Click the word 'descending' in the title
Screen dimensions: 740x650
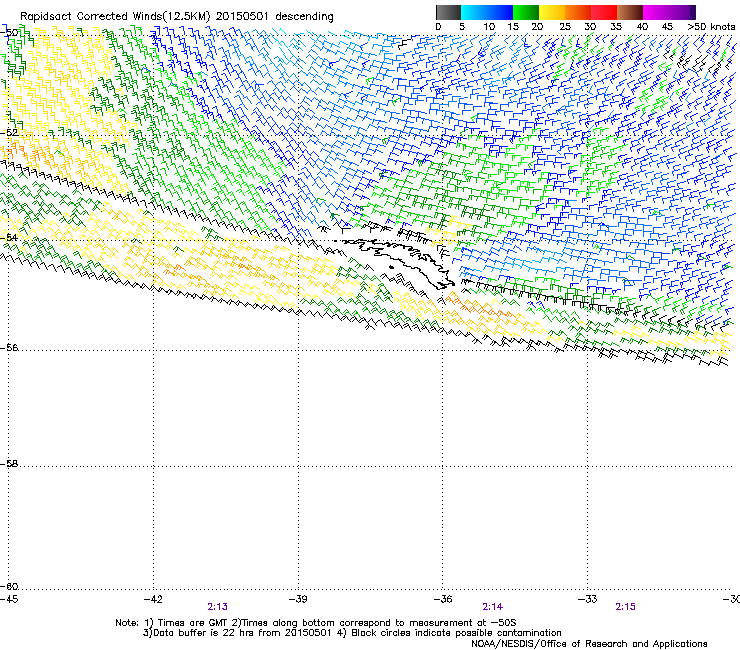point(304,17)
